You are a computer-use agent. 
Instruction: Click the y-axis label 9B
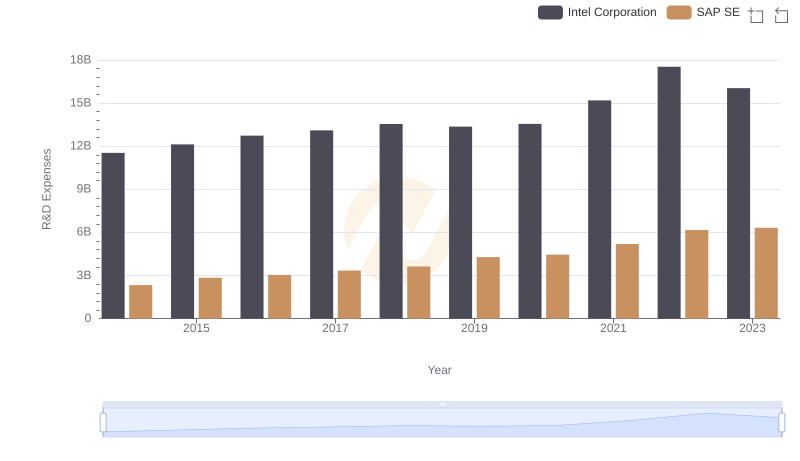click(x=84, y=189)
